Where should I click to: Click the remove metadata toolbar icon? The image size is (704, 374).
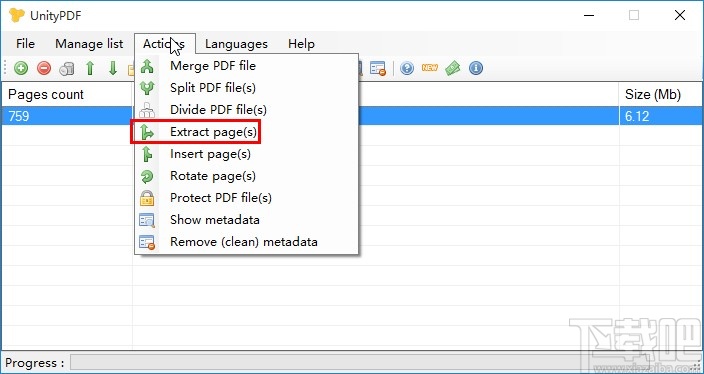tap(378, 68)
